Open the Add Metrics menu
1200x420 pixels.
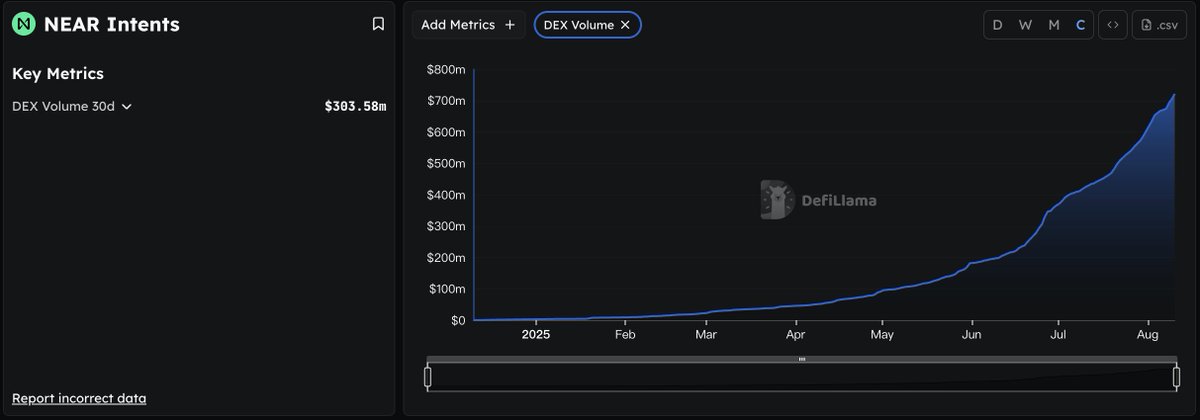tap(468, 25)
